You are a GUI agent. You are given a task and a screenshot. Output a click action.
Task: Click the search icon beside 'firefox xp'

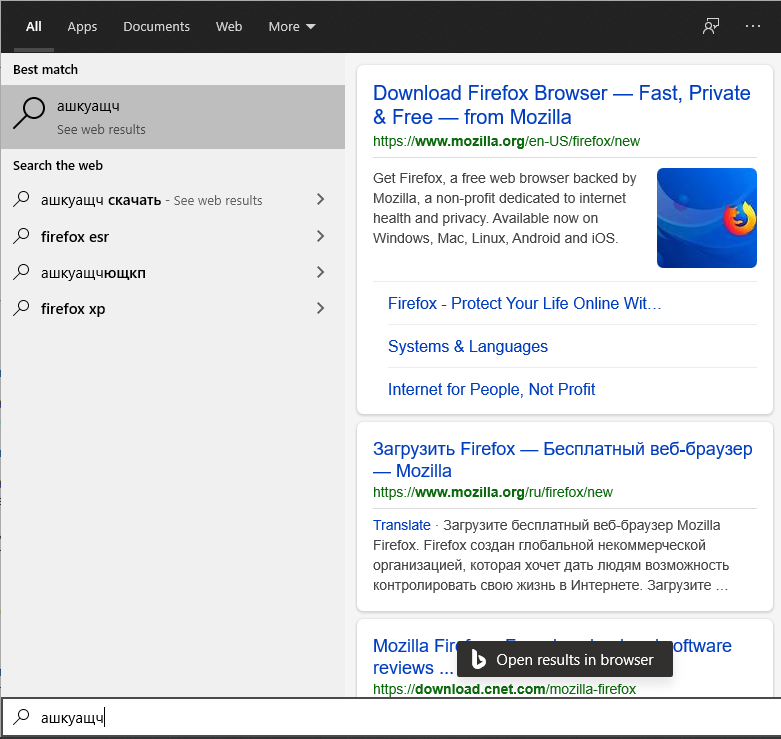[21, 308]
